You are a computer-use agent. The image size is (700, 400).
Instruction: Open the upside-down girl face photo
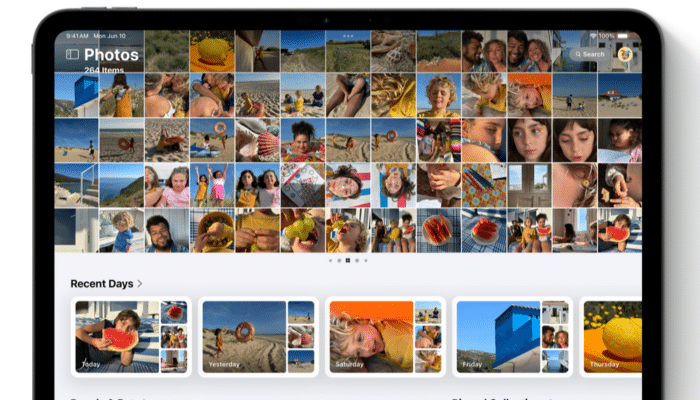pos(393,185)
